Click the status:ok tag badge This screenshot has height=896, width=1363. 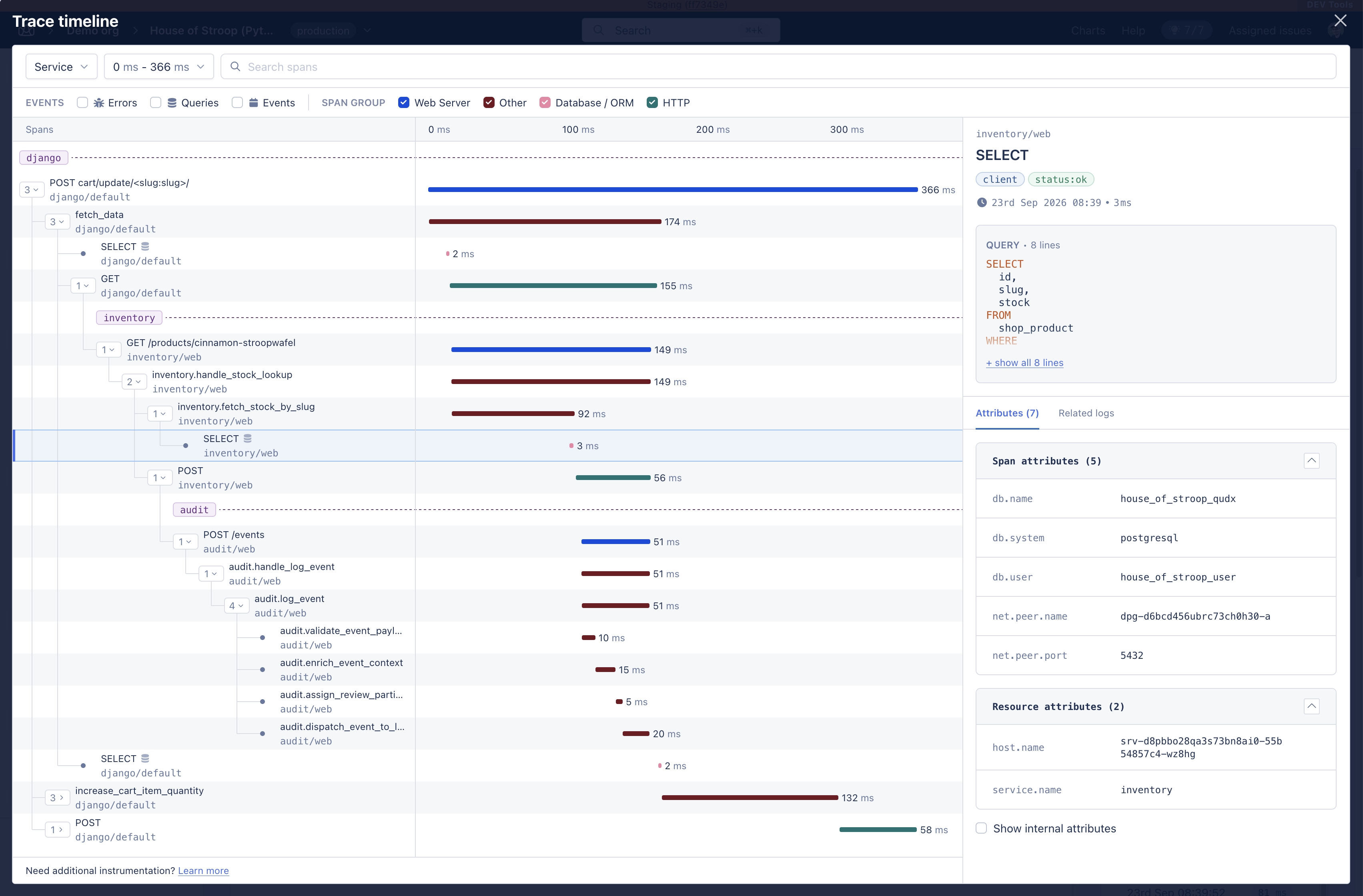[x=1060, y=179]
